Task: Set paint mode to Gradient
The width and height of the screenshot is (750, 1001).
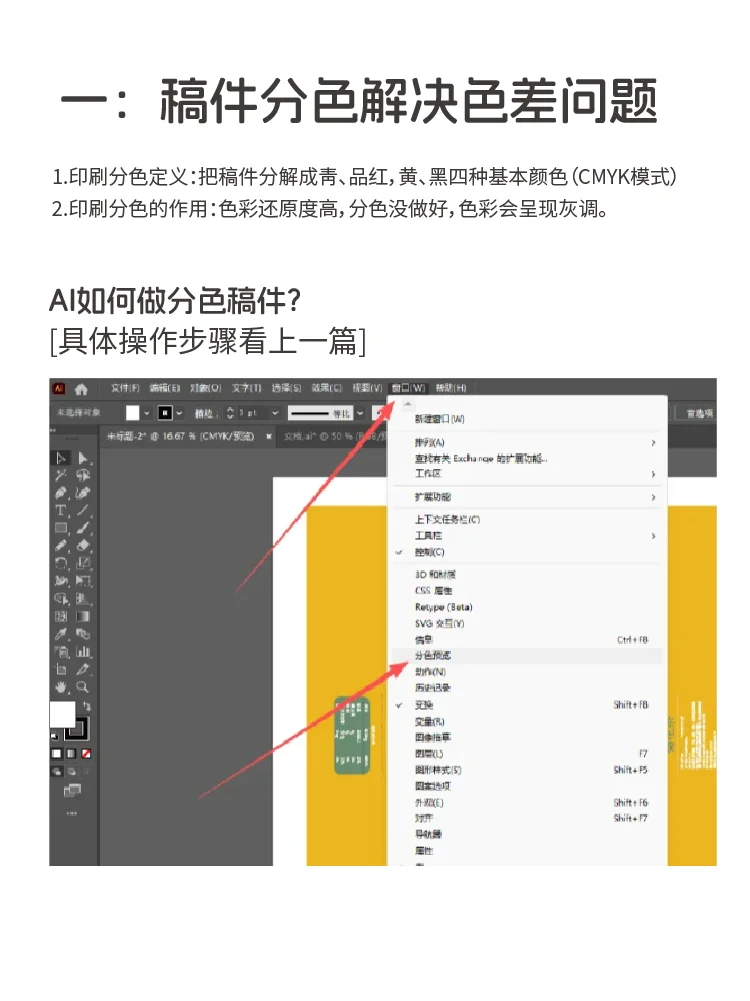Action: [71, 754]
